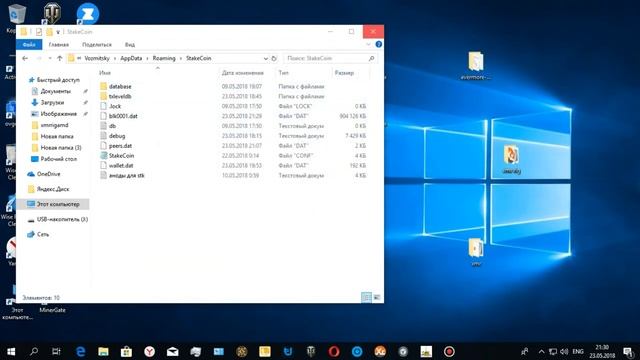Select the debug text file

(117, 136)
